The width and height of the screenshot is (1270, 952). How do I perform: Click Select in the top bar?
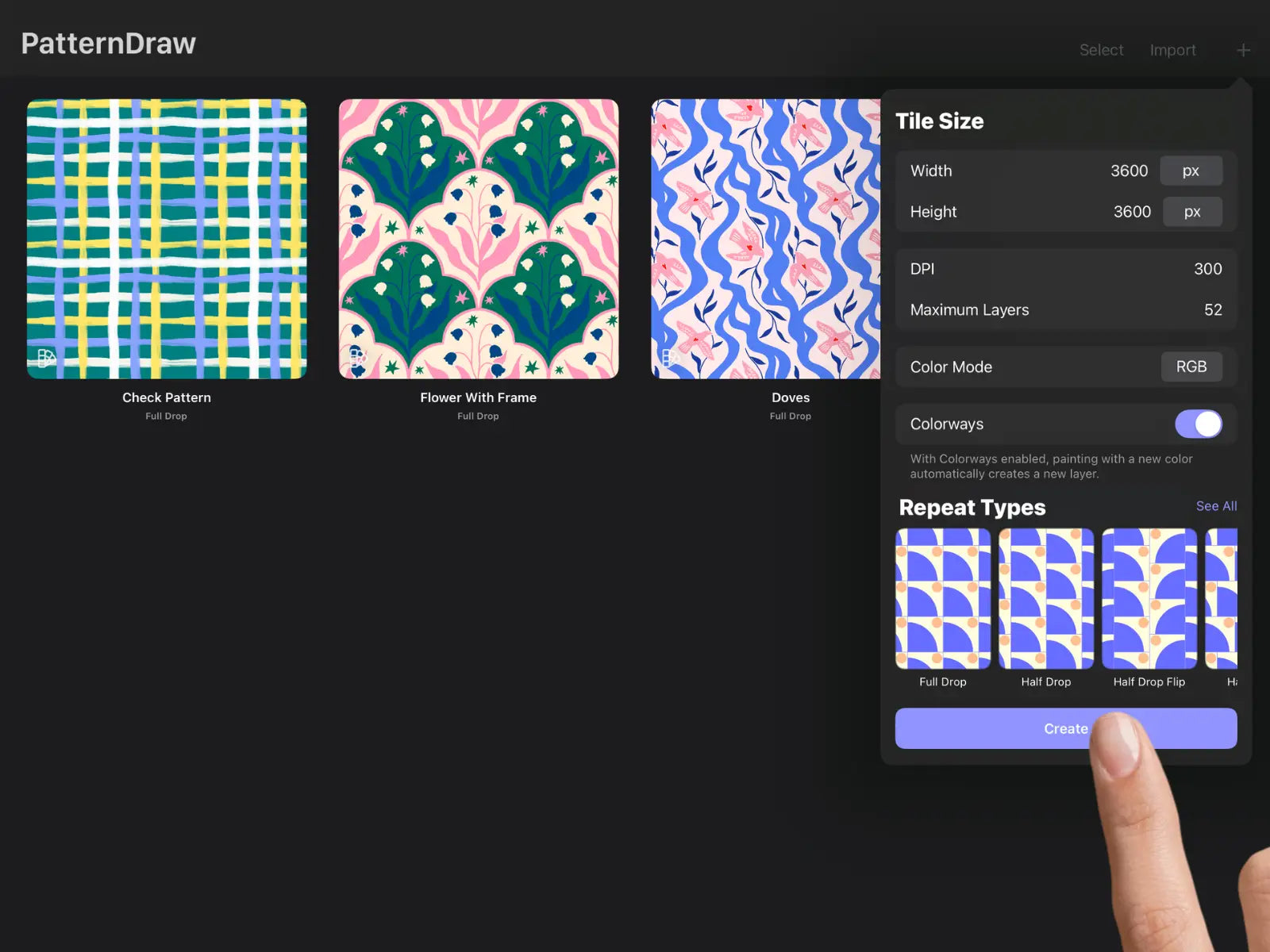1101,50
